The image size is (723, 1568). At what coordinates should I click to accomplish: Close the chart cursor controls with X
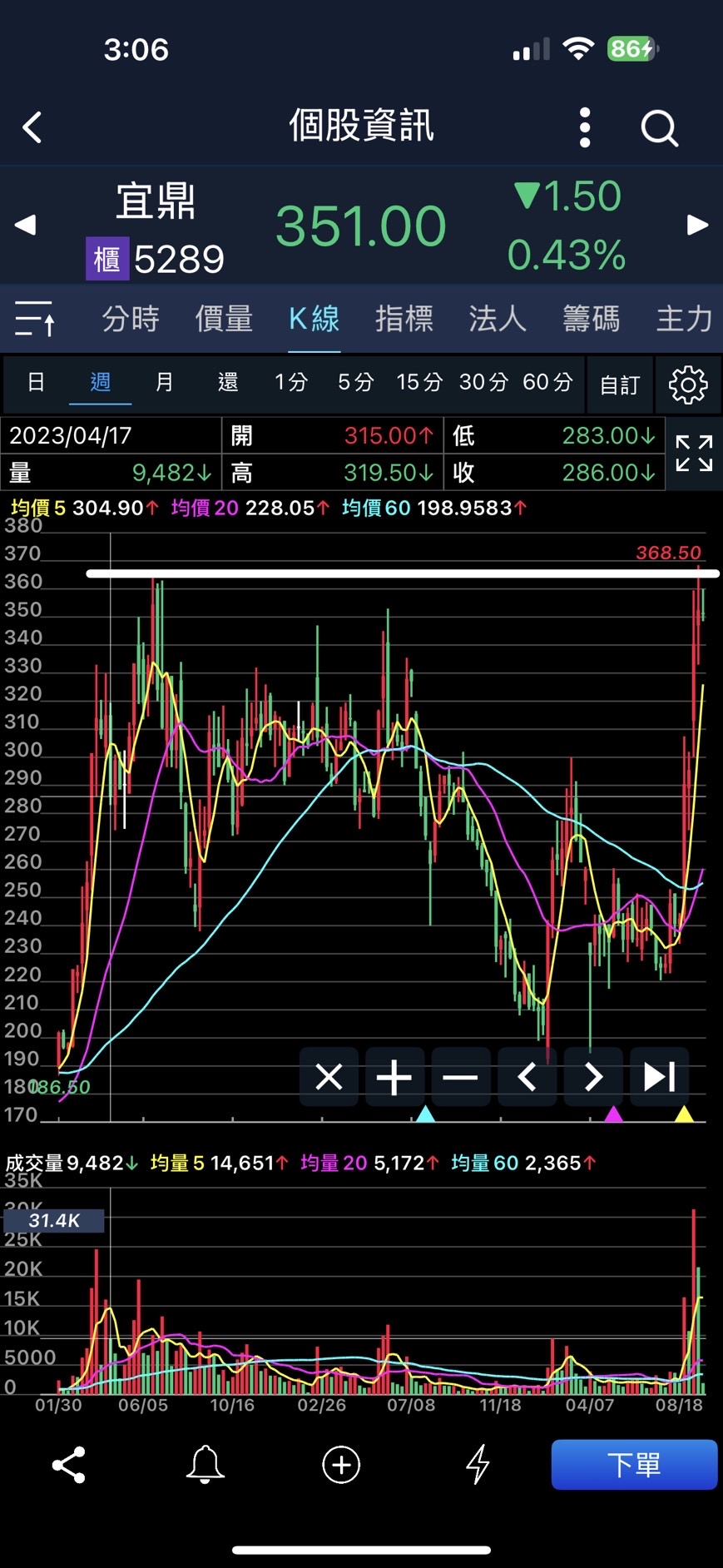329,1077
